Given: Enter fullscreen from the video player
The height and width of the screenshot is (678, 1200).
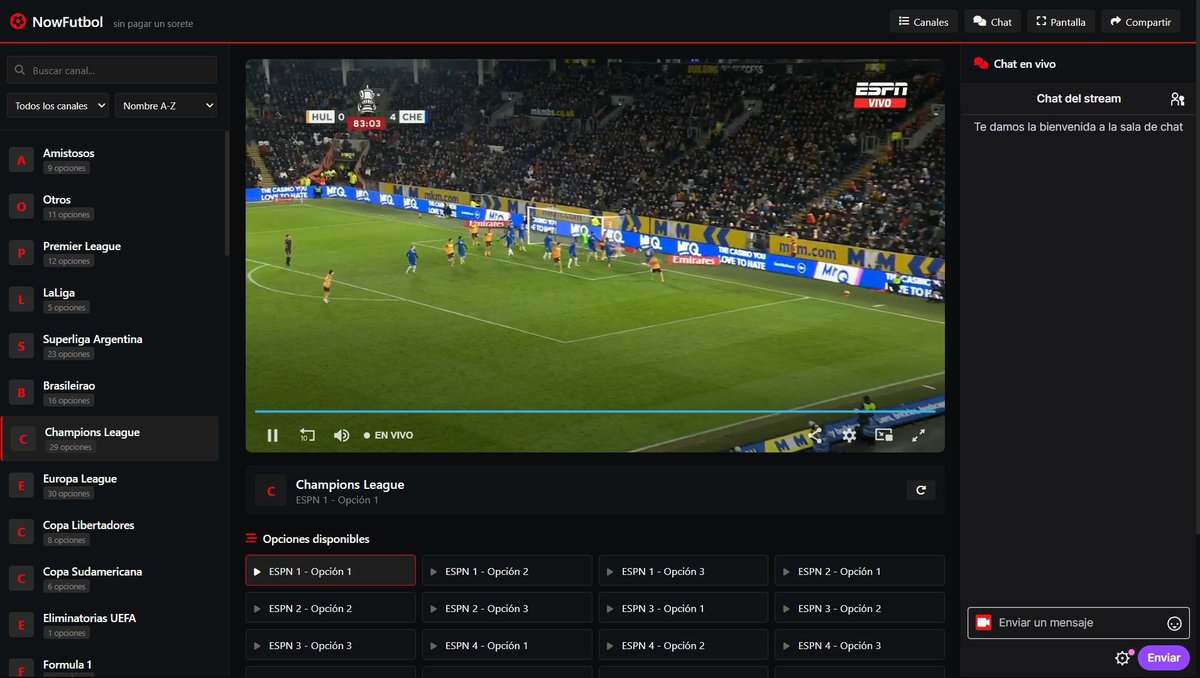Looking at the screenshot, I should tap(918, 435).
